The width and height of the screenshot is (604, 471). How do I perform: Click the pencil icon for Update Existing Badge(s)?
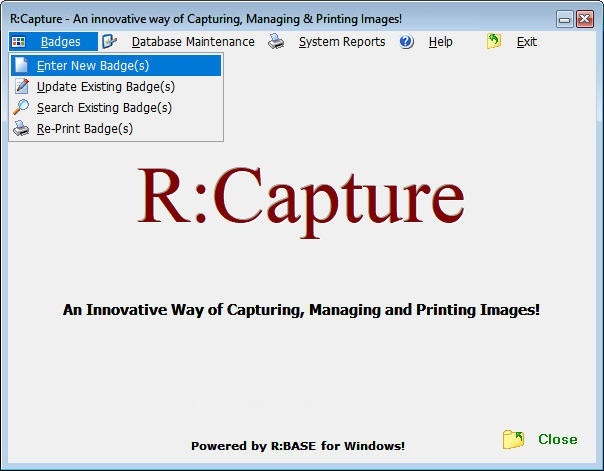22,86
